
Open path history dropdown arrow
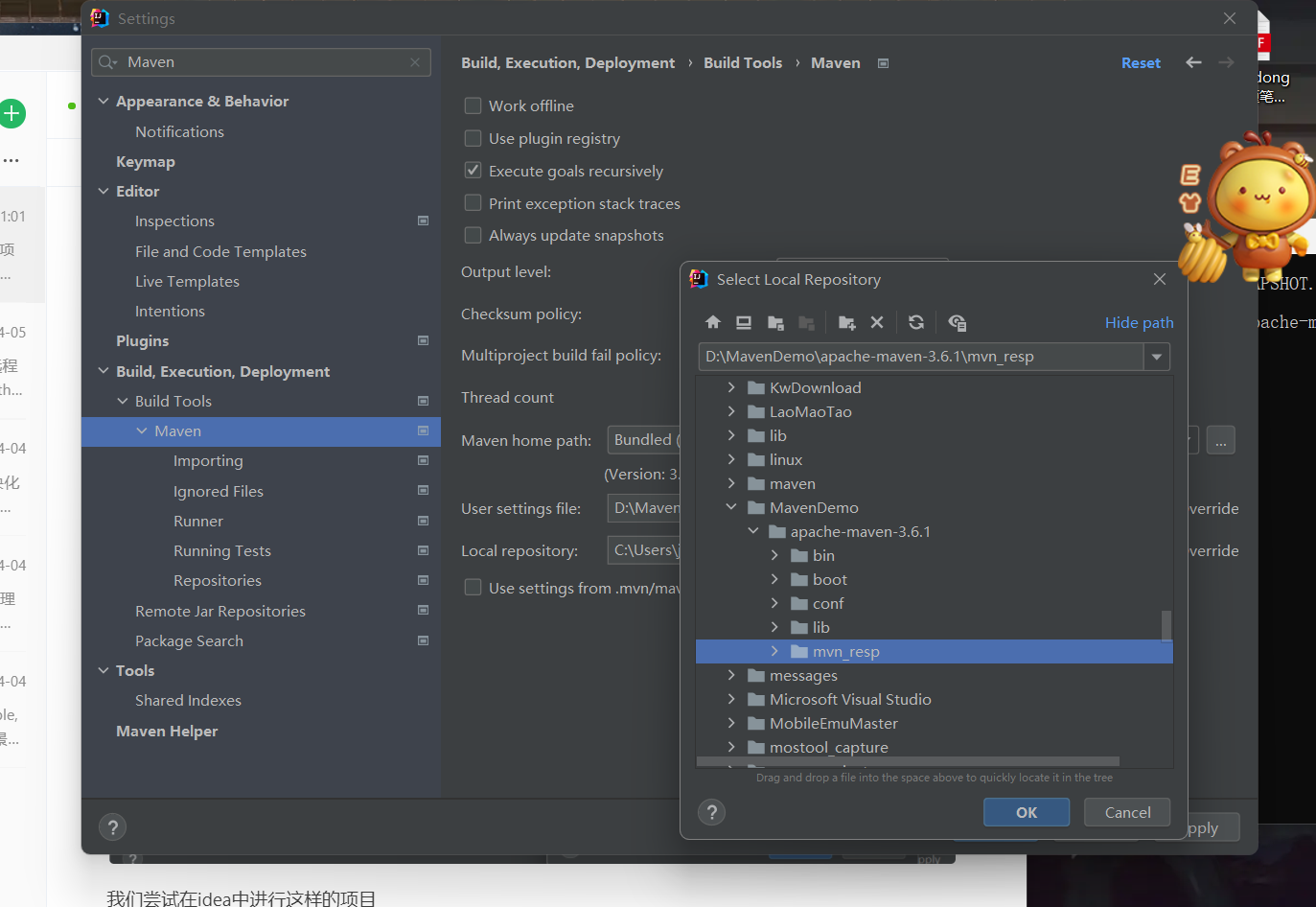click(1157, 357)
